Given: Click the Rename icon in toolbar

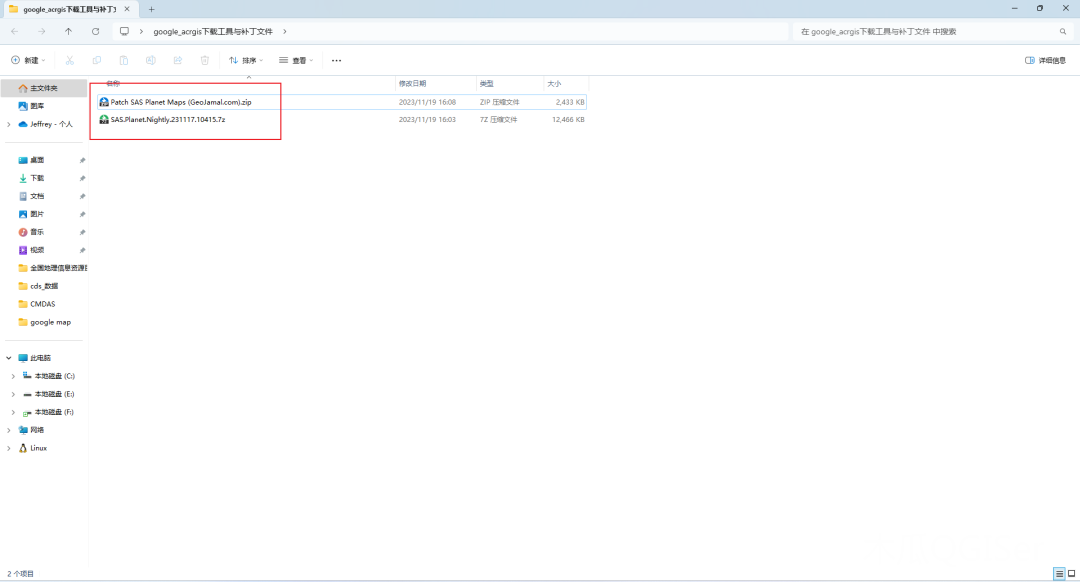Looking at the screenshot, I should point(150,61).
